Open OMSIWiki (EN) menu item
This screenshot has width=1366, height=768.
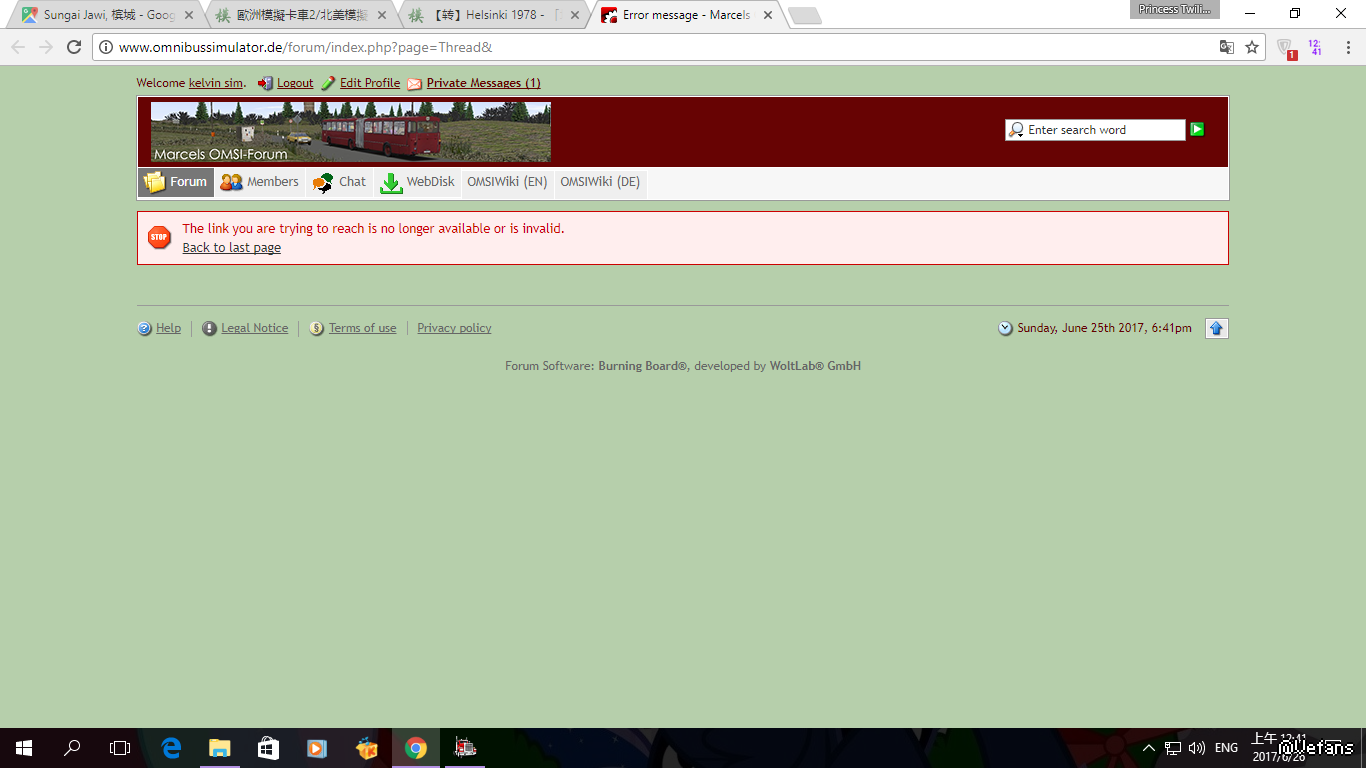(x=507, y=182)
